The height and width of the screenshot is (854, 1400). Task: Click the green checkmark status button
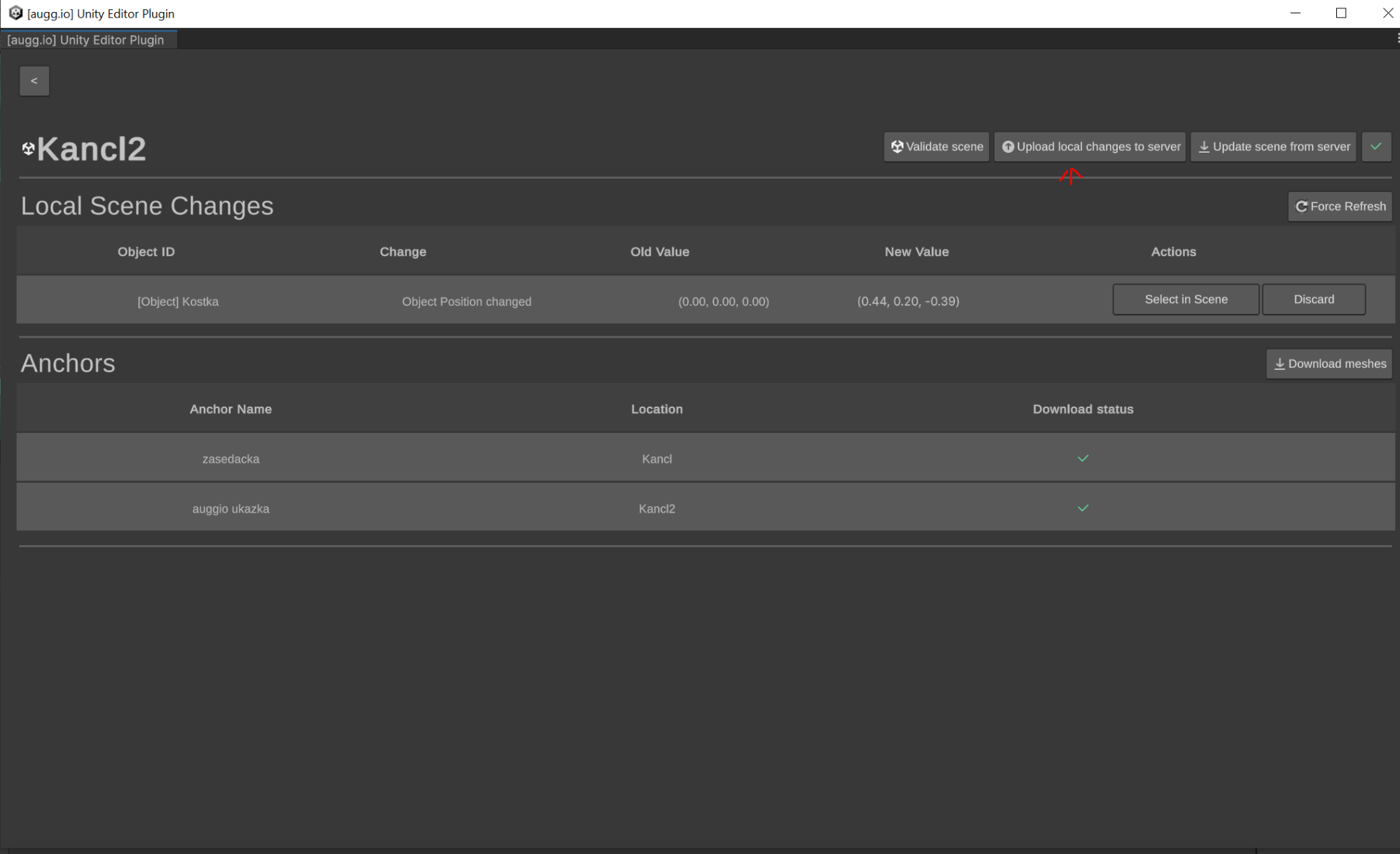click(x=1375, y=147)
